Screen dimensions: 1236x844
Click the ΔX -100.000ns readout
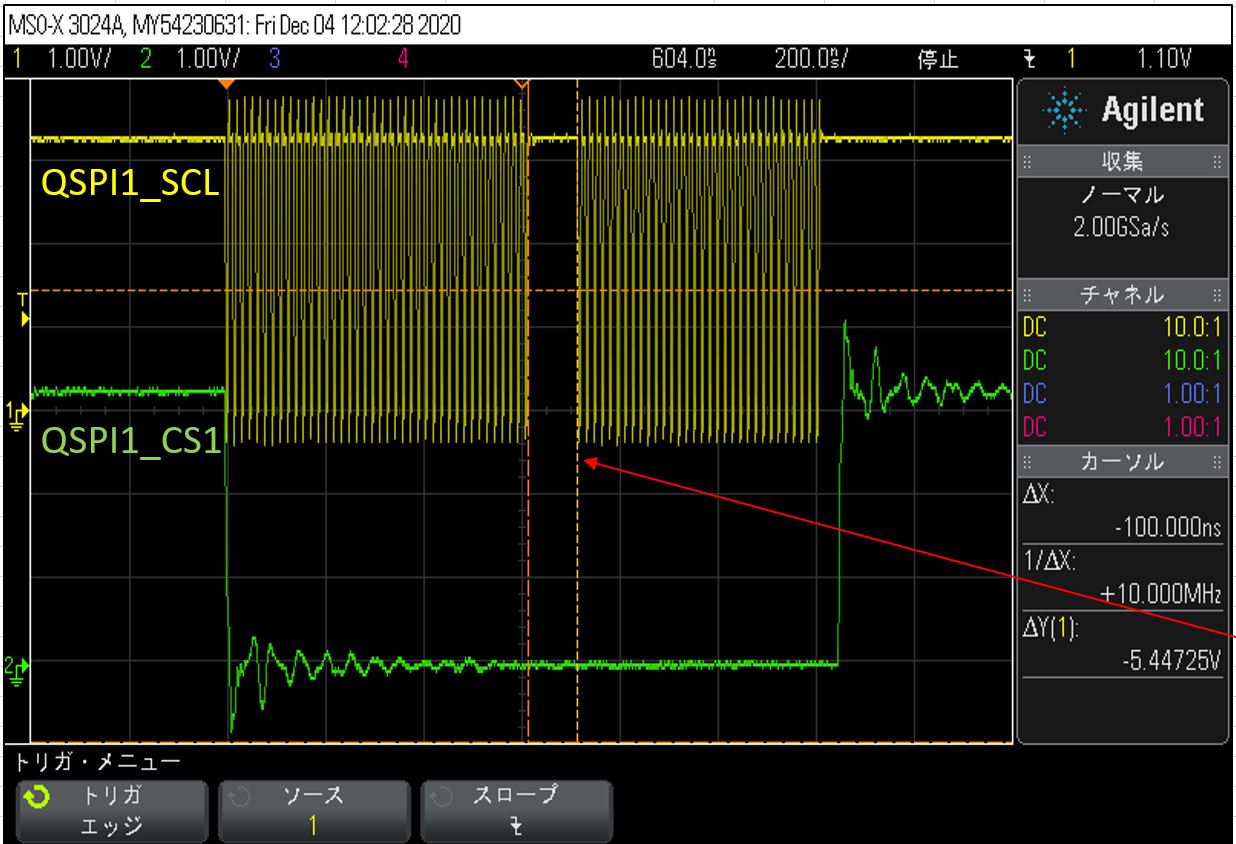point(1122,513)
